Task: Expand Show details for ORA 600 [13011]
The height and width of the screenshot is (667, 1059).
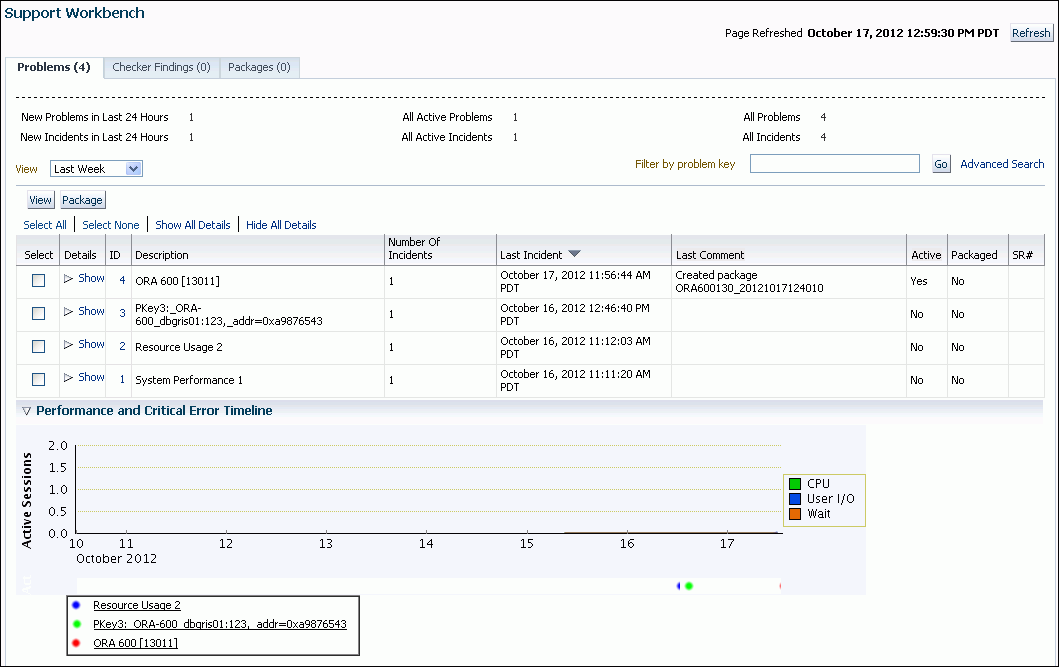Action: tap(84, 279)
